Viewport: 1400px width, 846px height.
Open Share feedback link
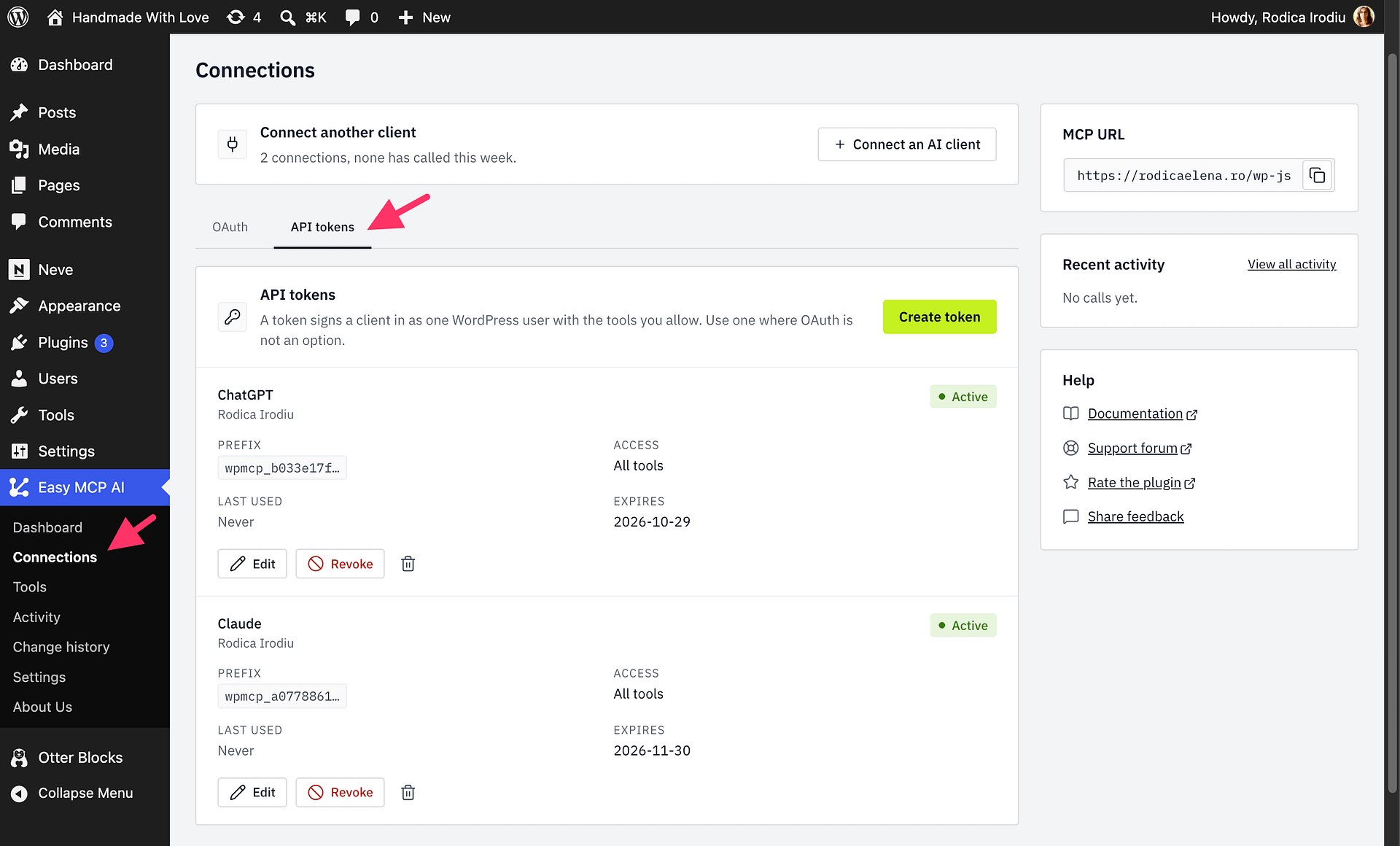pyautogui.click(x=1135, y=516)
